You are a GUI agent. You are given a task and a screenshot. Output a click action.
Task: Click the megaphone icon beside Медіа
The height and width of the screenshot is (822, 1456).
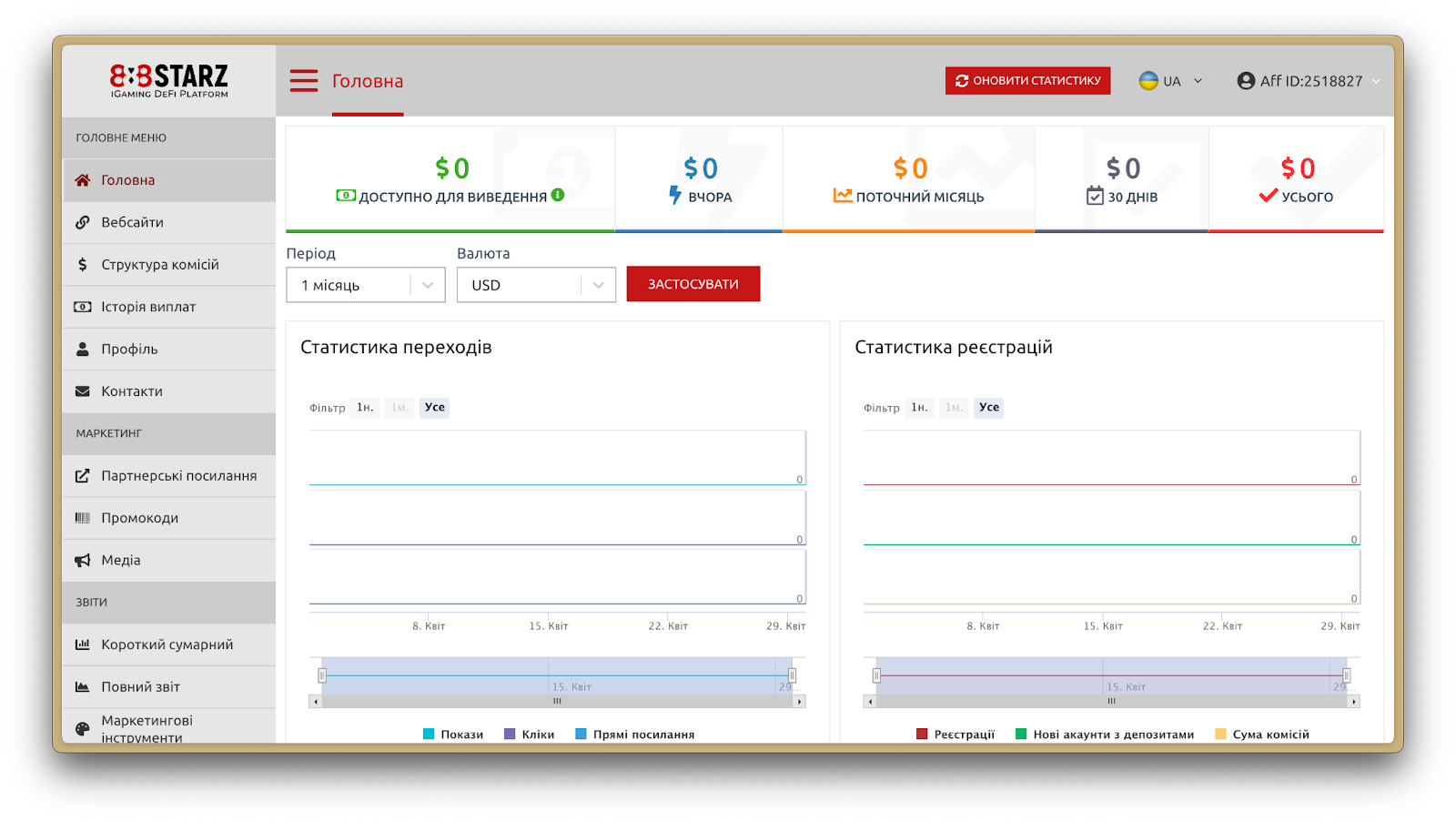tap(83, 560)
